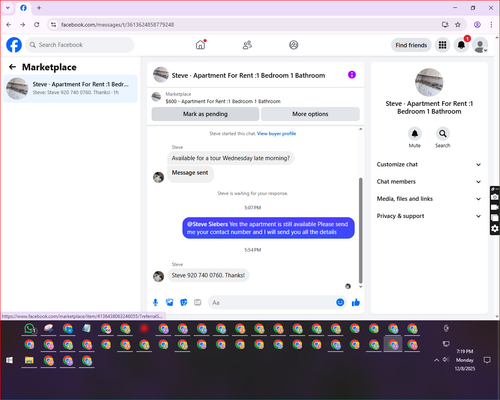Click the @Steve Siebers mention
This screenshot has height=400, width=500.
pos(207,224)
